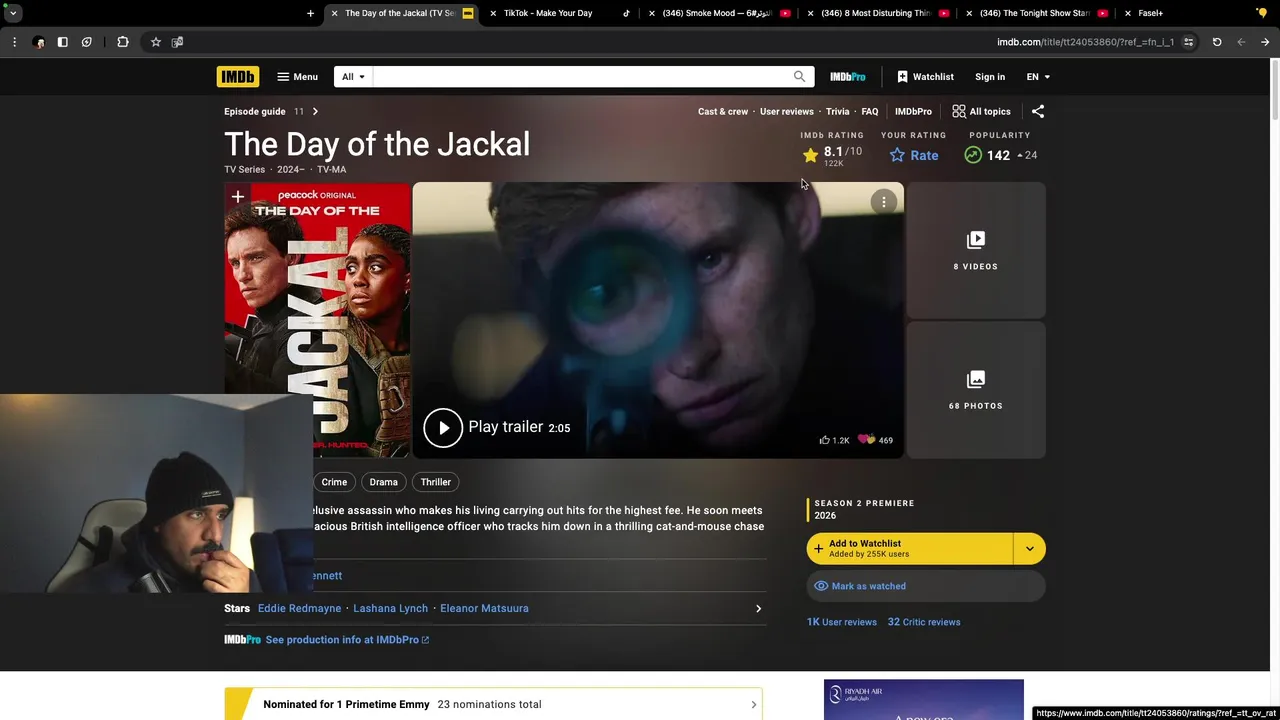See production info at IMDbPro
The width and height of the screenshot is (1280, 720).
point(347,640)
